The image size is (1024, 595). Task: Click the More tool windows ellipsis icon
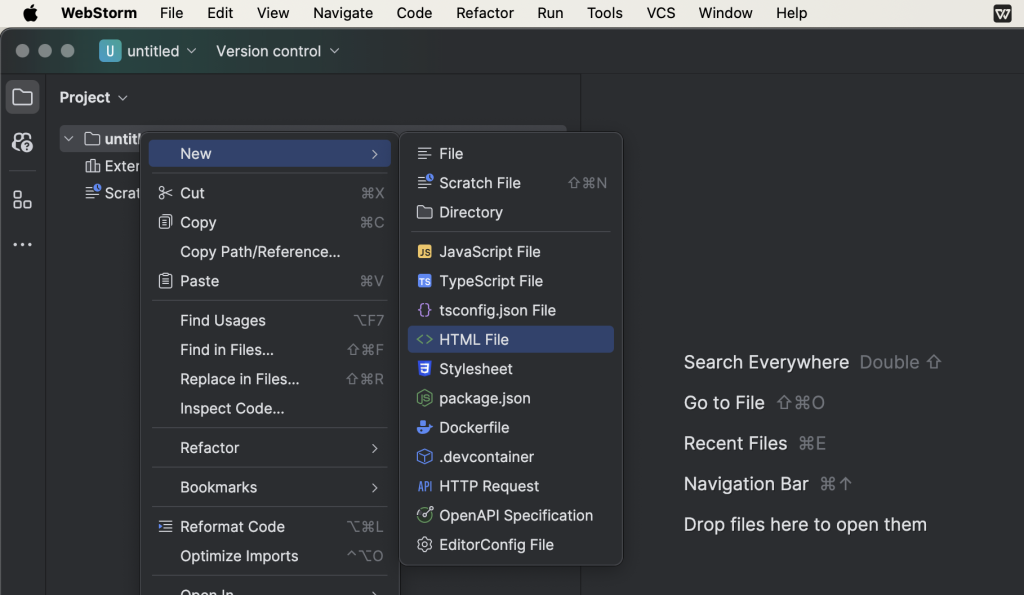22,245
